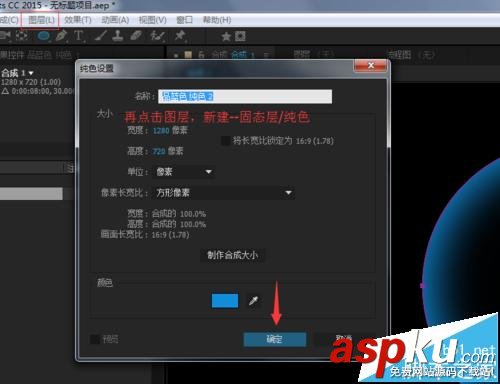Select the Eraser tool

[x=136, y=35]
